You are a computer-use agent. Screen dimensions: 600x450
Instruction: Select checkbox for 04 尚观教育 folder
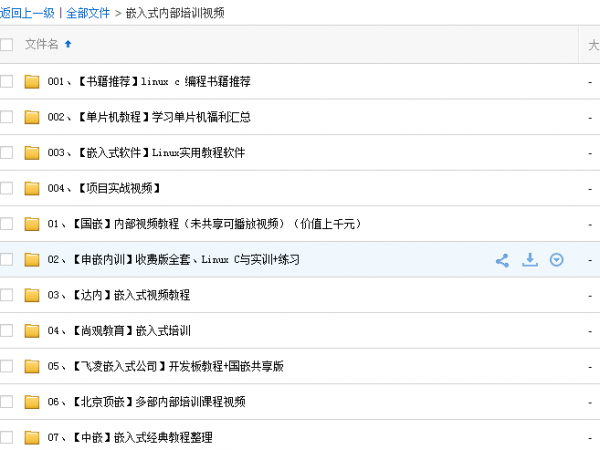(x=7, y=331)
